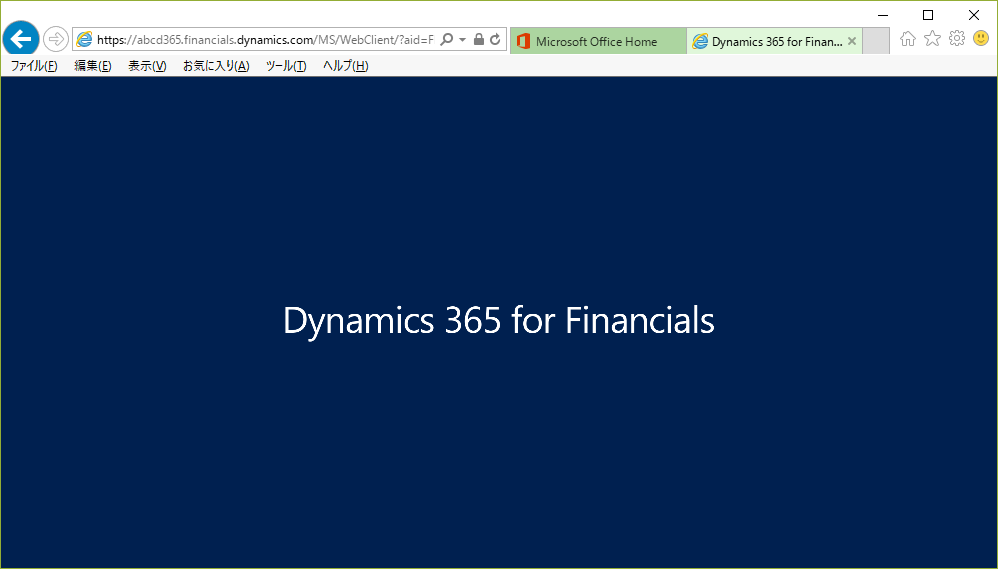Click the Office logo on the first tab
Screen dimensions: 998x569
(523, 41)
